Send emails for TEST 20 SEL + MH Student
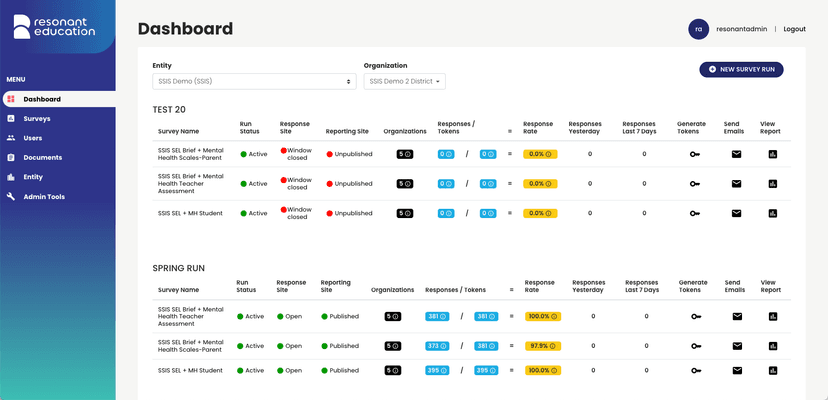The height and width of the screenshot is (400, 828). [736, 213]
